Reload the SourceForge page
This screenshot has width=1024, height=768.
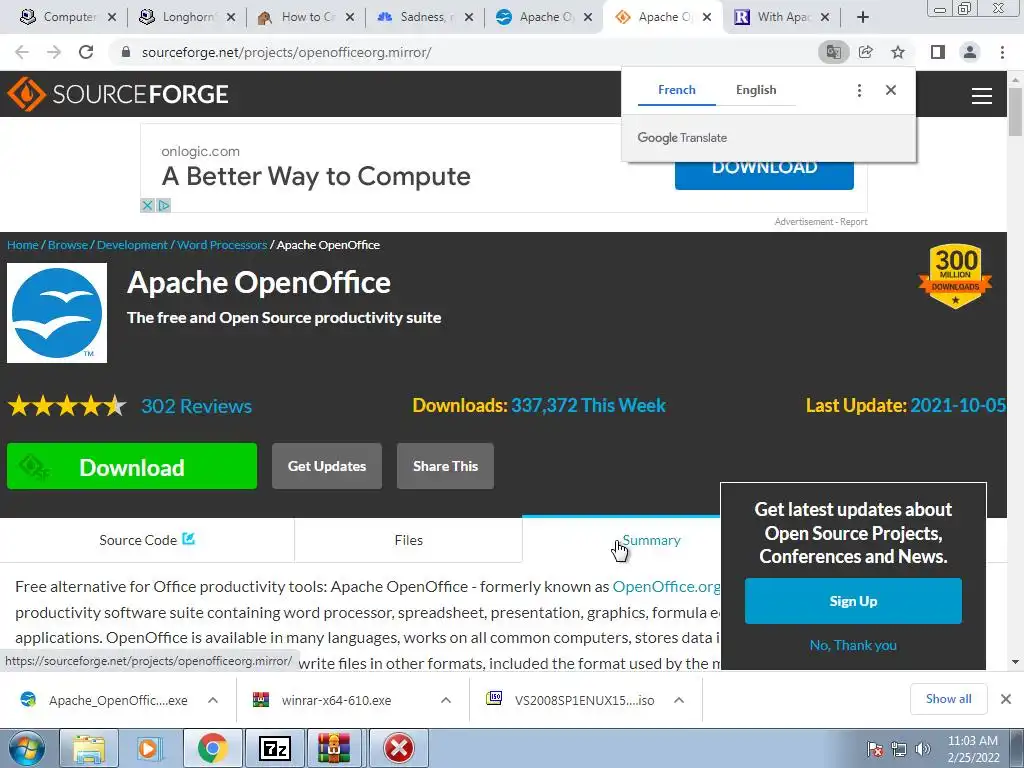tap(86, 52)
